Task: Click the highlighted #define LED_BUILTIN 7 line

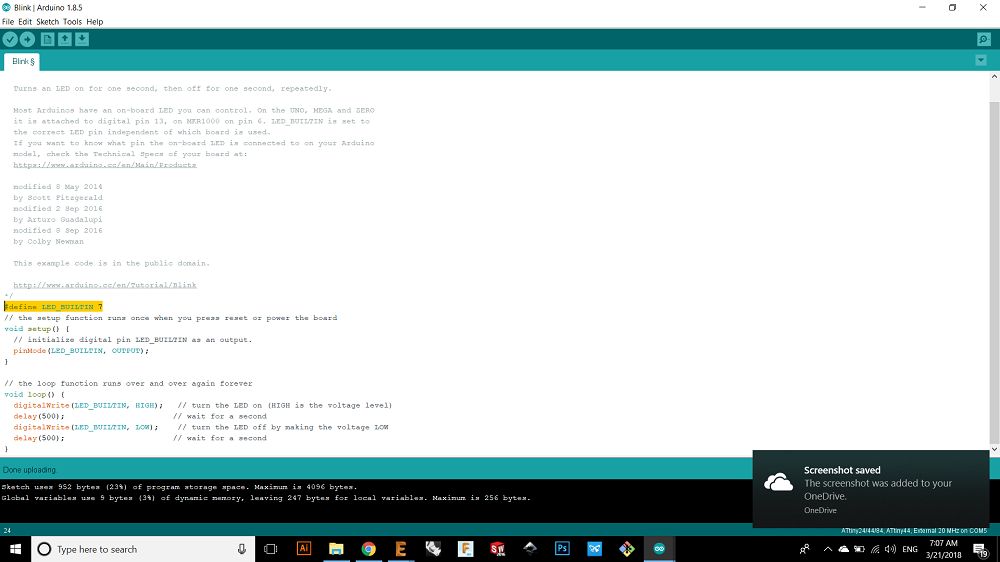Action: click(54, 307)
